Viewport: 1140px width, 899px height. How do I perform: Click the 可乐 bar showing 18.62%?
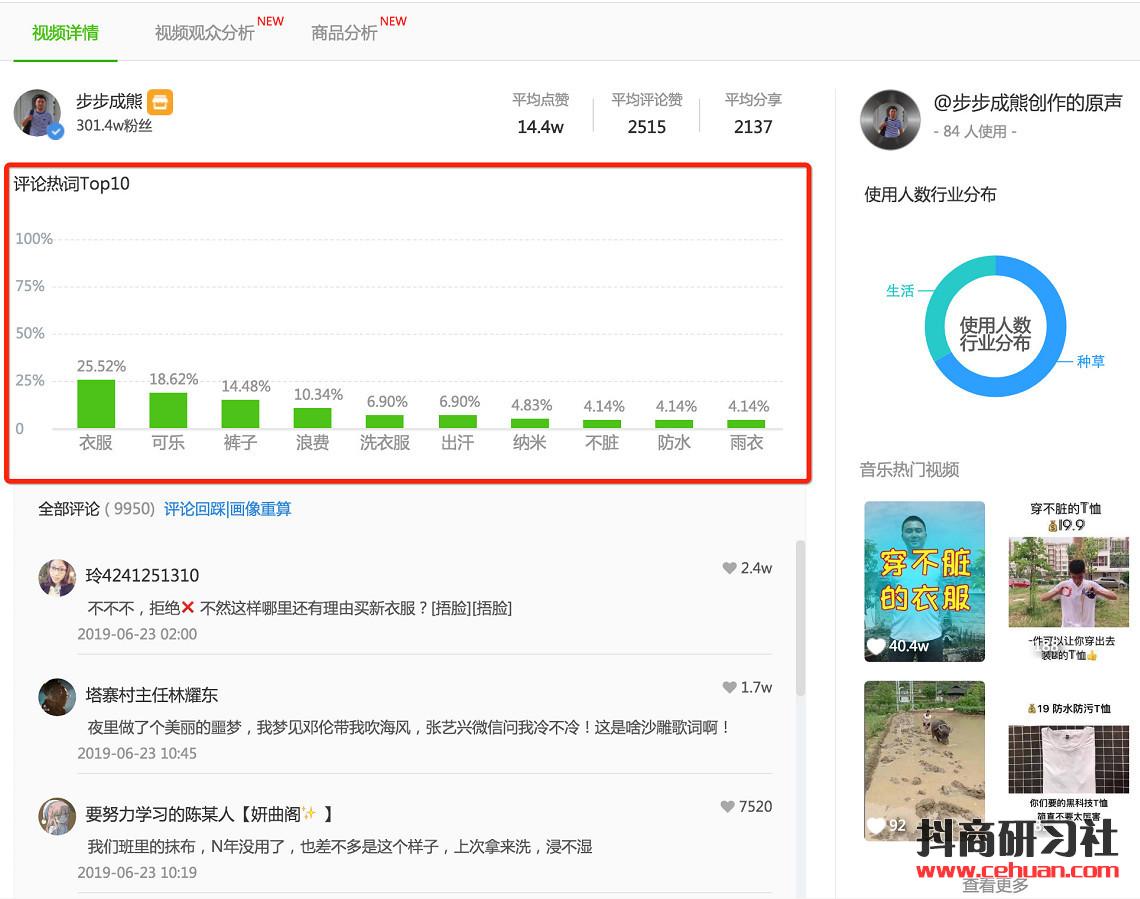pos(168,410)
